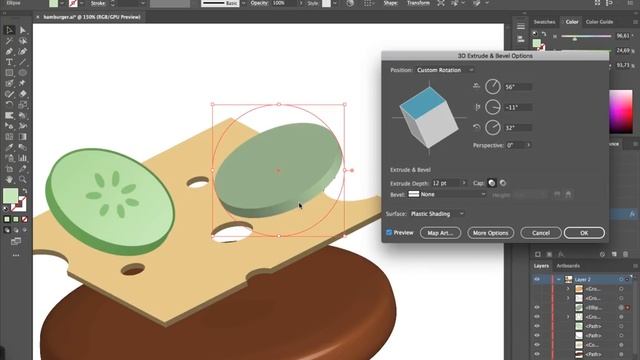Hide the Ellipse sublayer via eye icon
This screenshot has height=360, width=640.
coord(537,307)
